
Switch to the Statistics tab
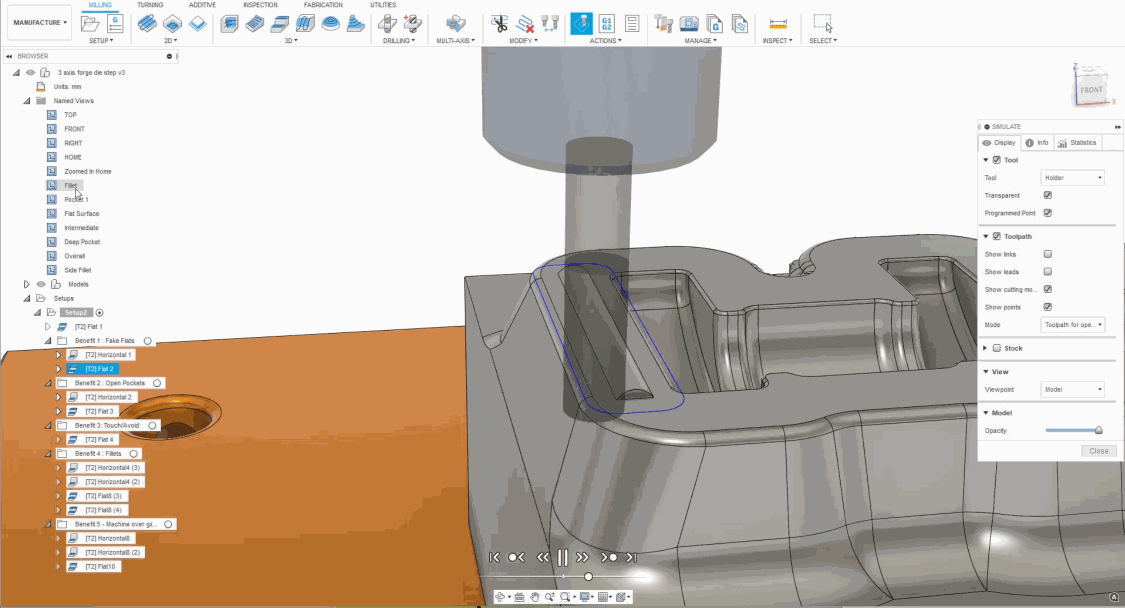[1077, 143]
